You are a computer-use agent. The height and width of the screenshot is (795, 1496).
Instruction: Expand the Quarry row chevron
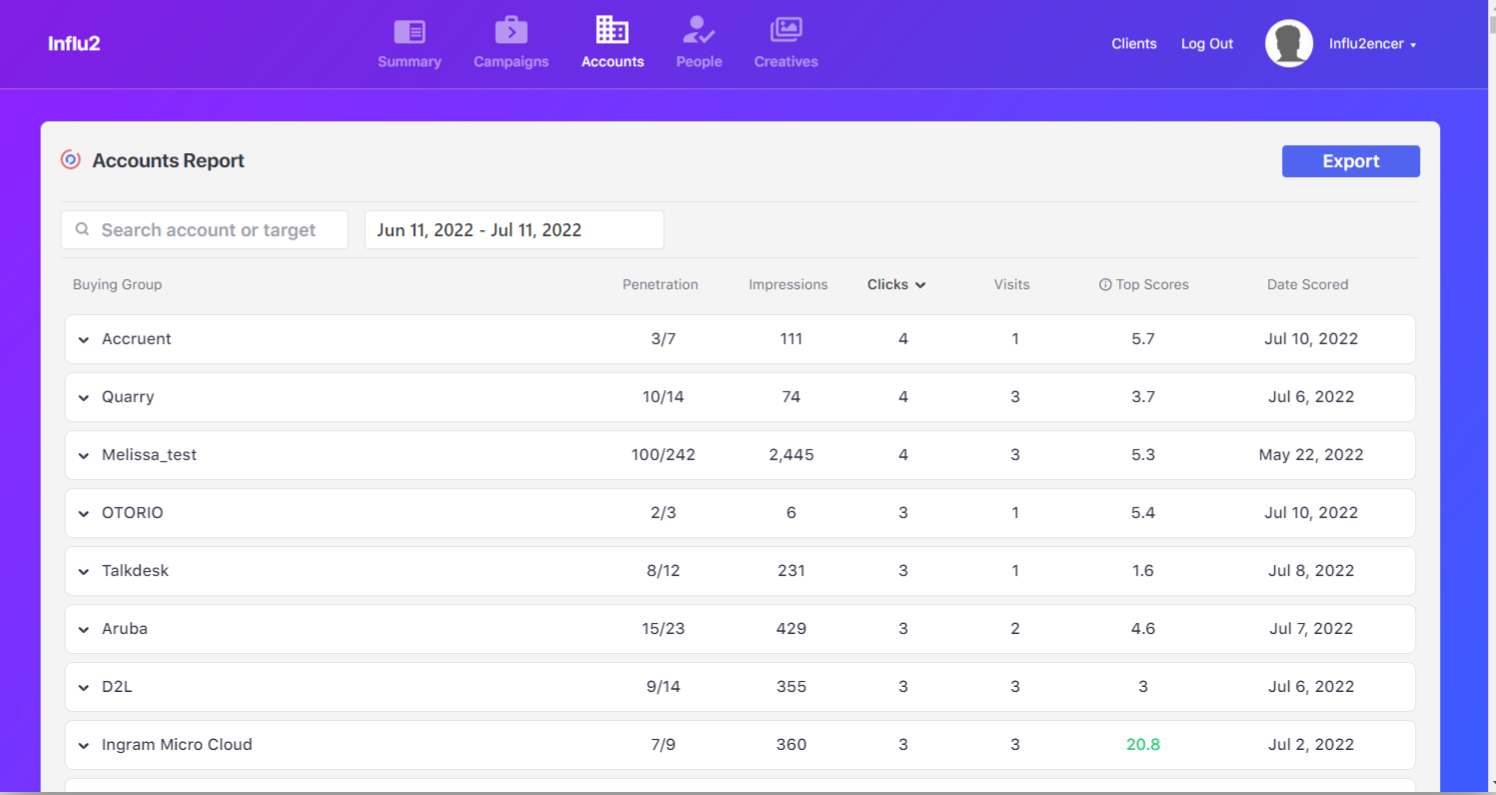click(x=84, y=398)
